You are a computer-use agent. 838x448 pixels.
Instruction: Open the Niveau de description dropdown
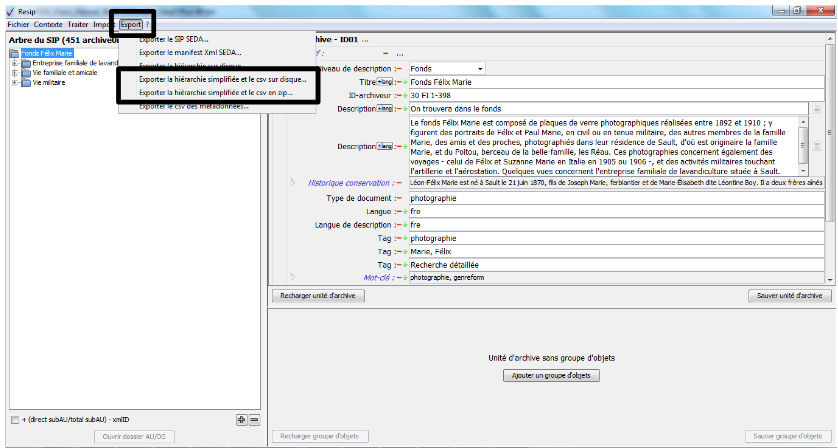(x=480, y=68)
